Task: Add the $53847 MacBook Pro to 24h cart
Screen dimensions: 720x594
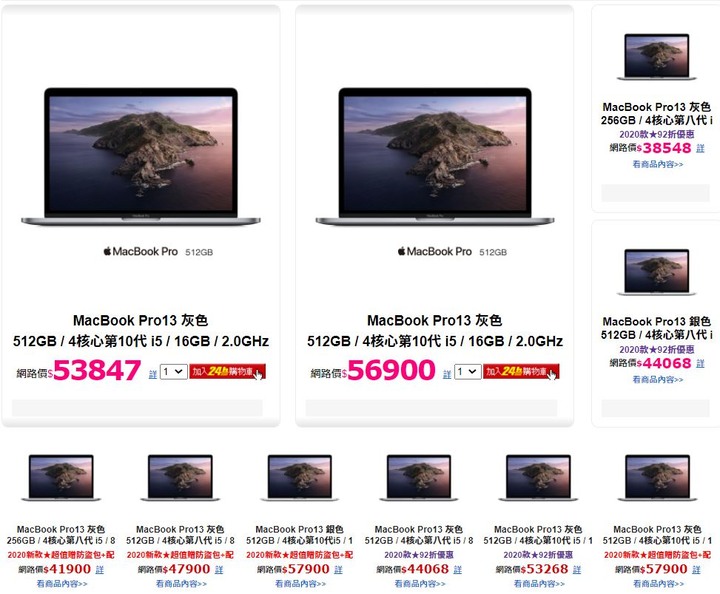Action: point(227,371)
